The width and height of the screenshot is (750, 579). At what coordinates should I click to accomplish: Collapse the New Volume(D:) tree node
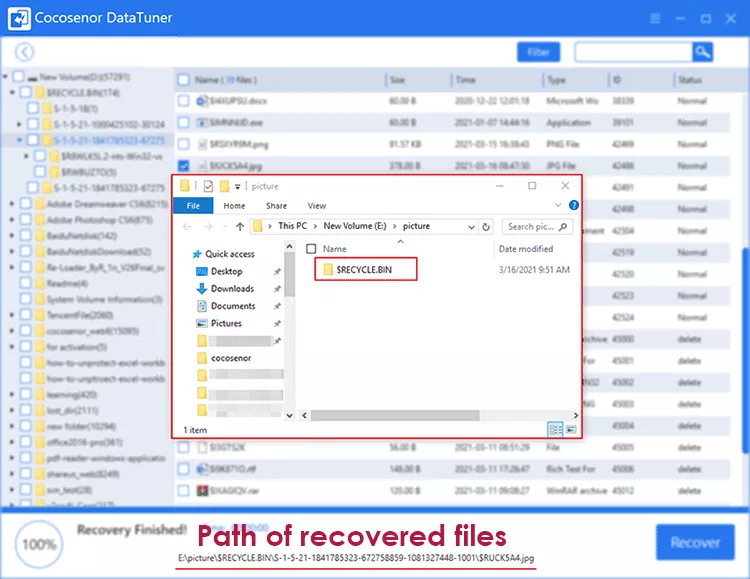[x=5, y=77]
